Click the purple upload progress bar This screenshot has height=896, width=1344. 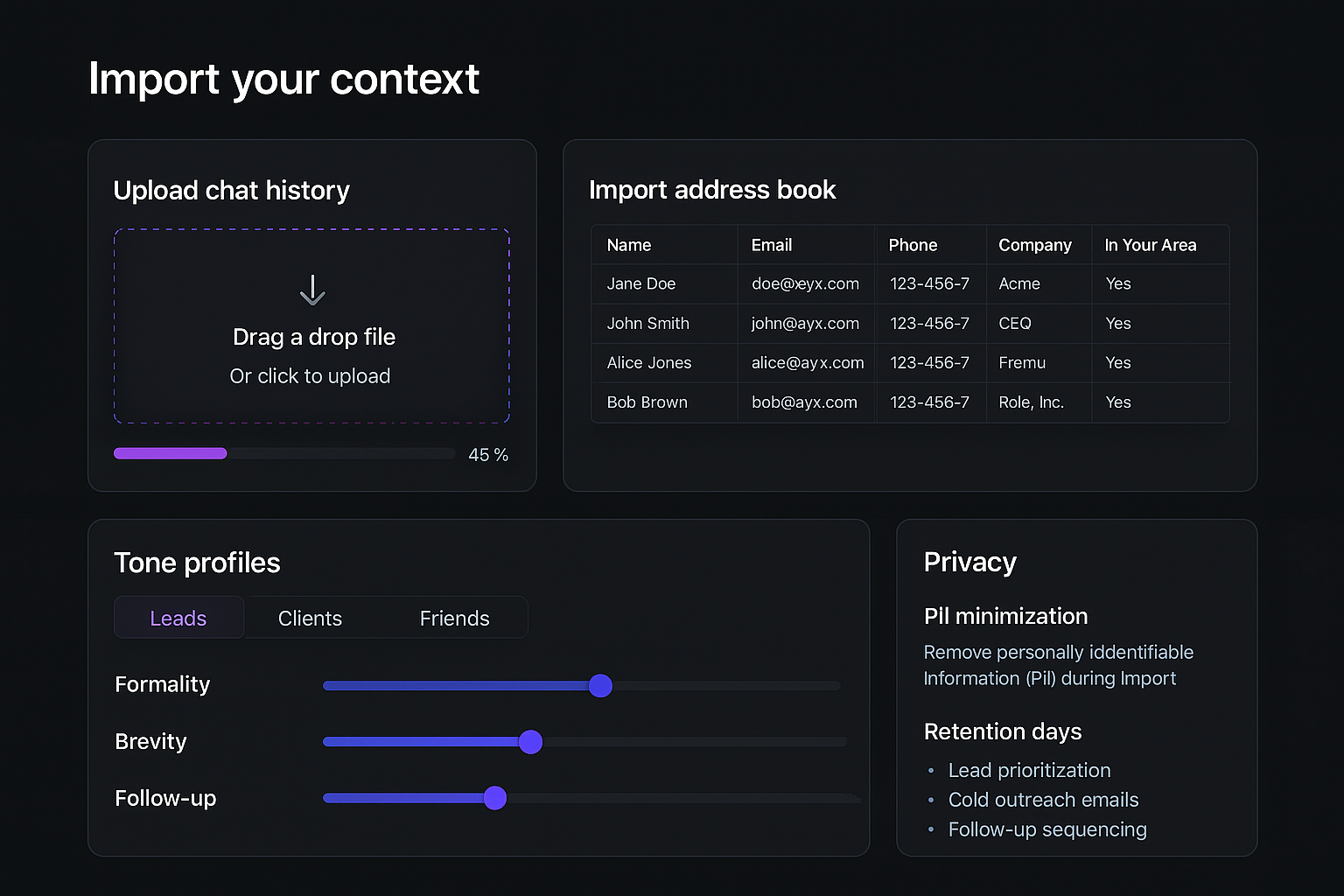[x=171, y=453]
